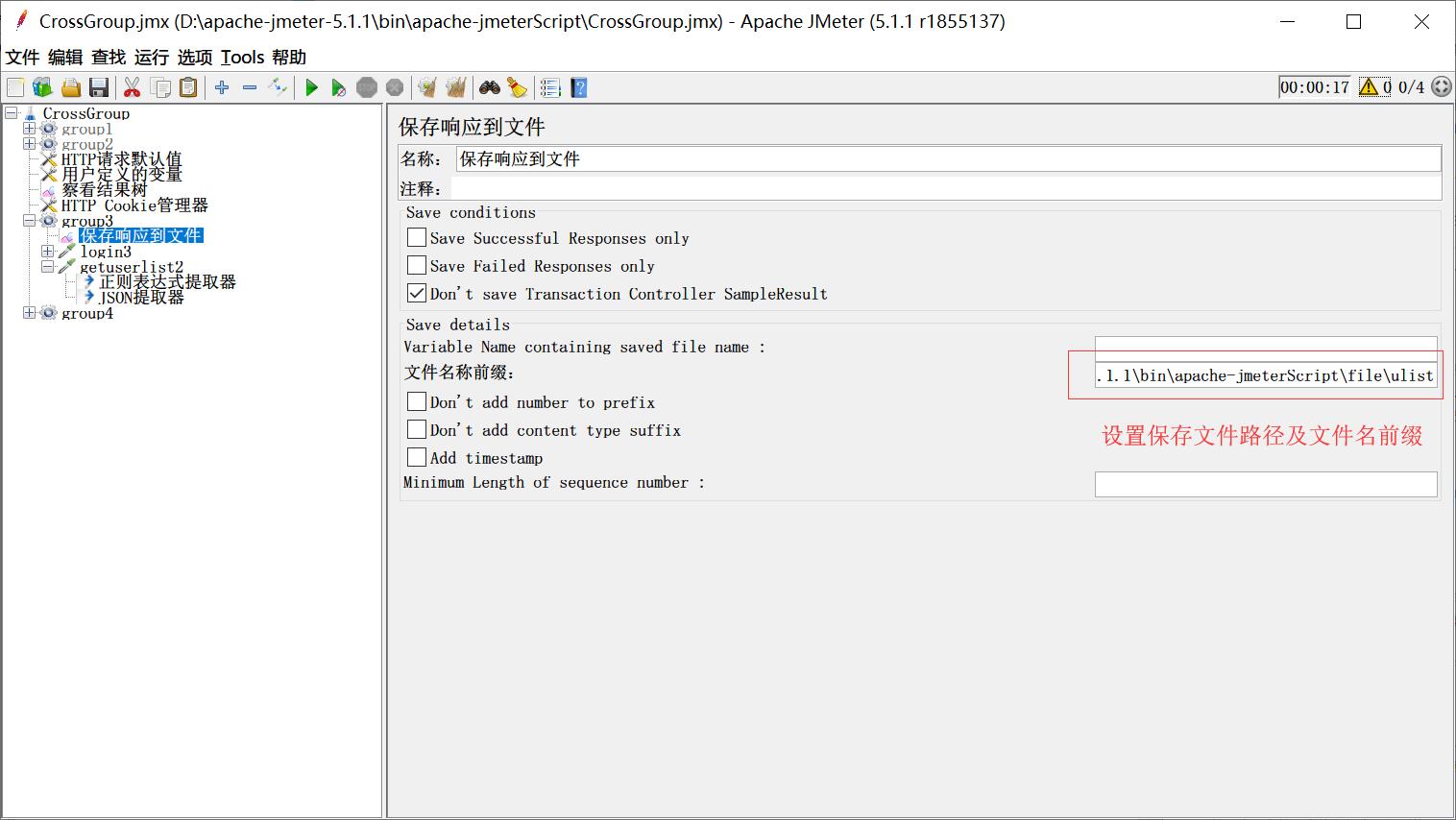The image size is (1456, 820).
Task: Click the Cut scissors icon
Action: 133,88
